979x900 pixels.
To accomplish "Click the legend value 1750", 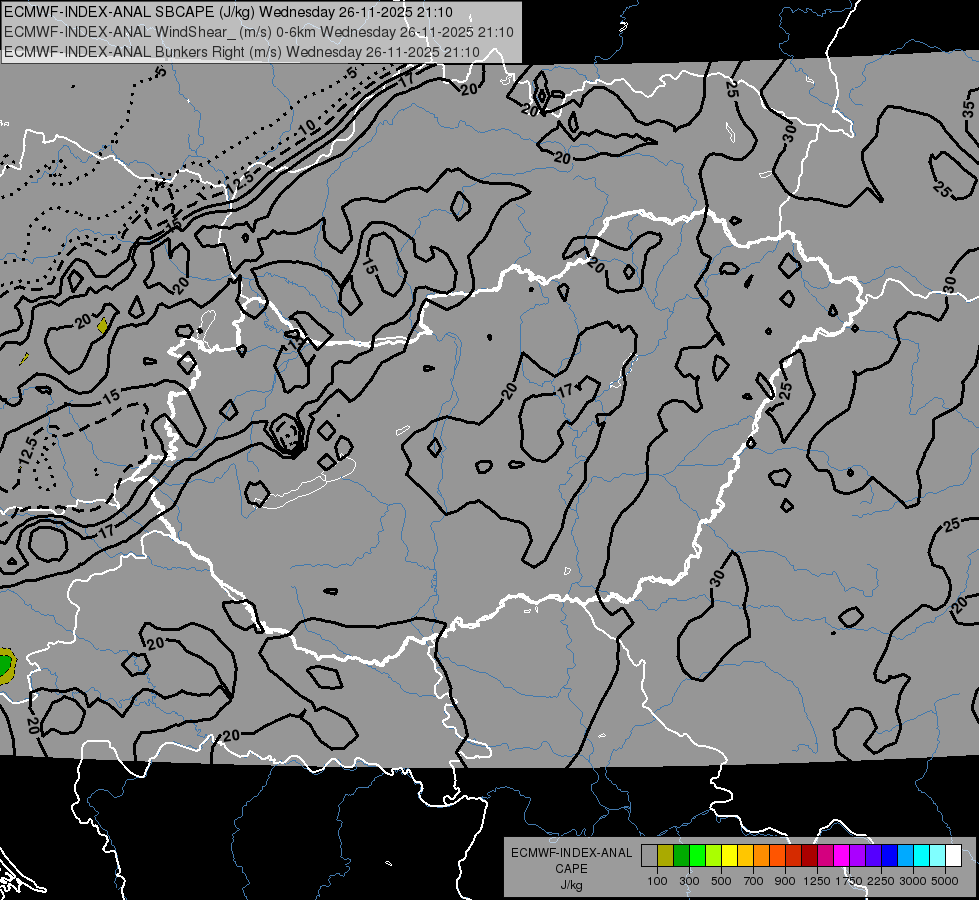I will [849, 881].
